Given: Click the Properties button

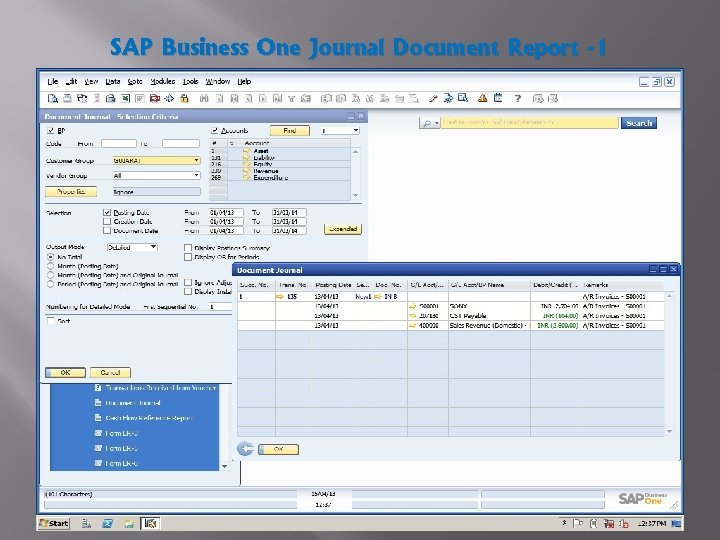Looking at the screenshot, I should [x=71, y=191].
